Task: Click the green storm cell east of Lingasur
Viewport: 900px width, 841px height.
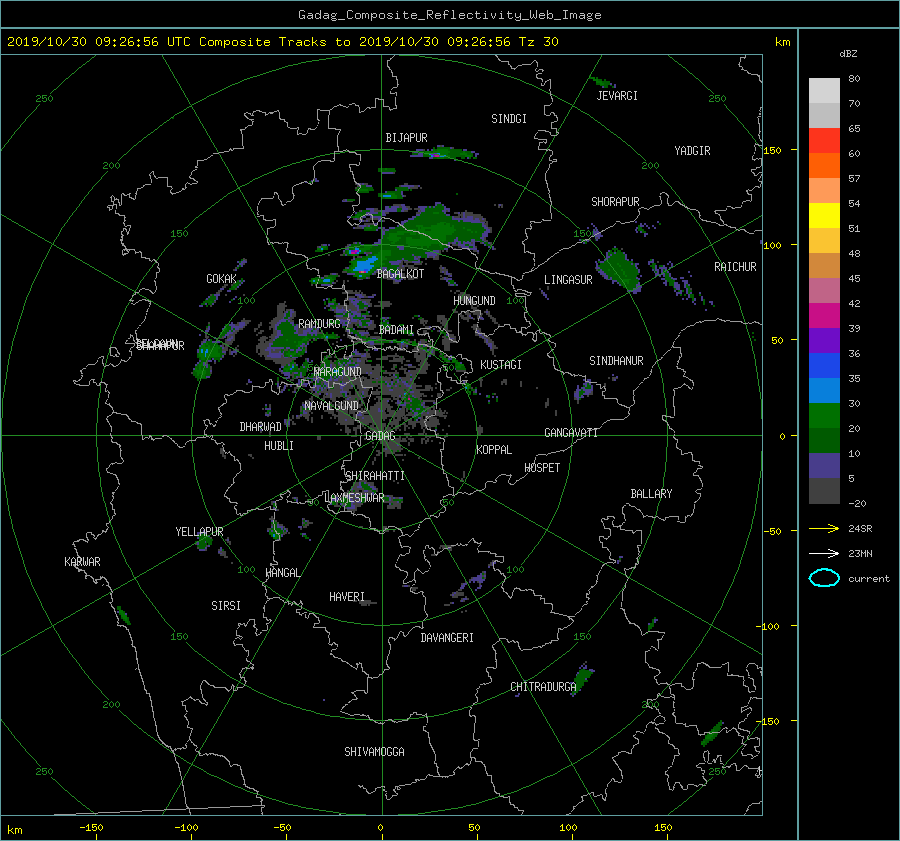Action: (x=619, y=269)
